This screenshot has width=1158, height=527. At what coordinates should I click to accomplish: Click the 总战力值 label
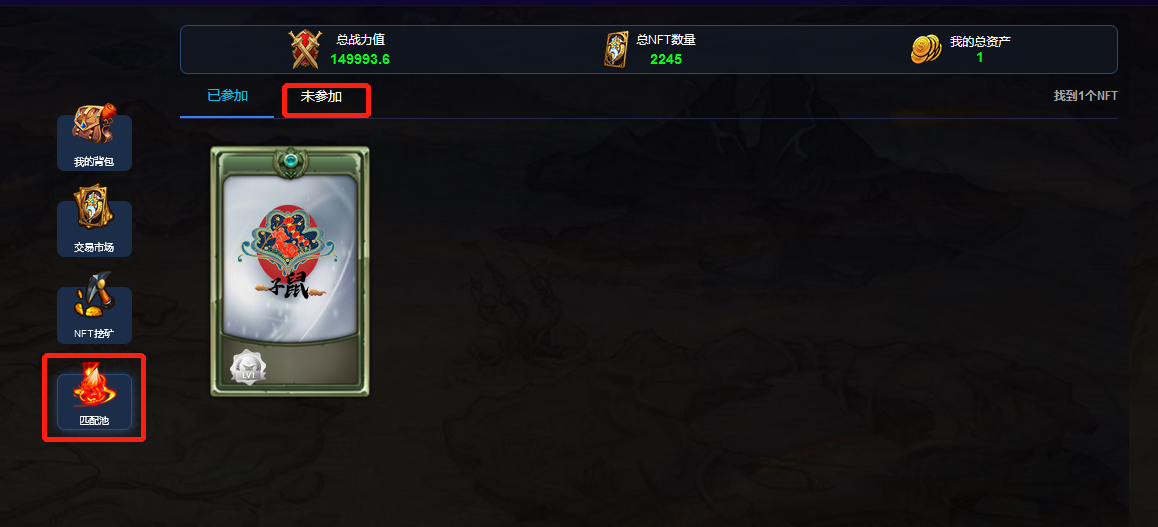click(360, 40)
